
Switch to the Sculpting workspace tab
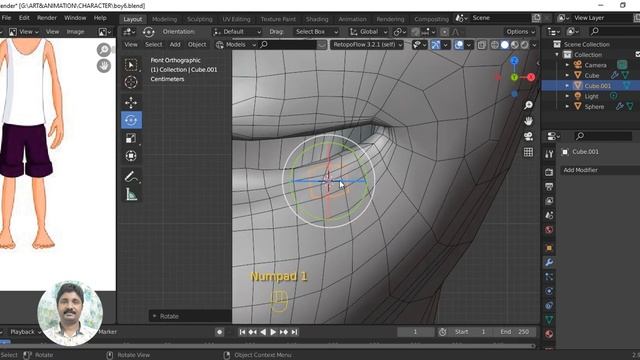(x=200, y=19)
